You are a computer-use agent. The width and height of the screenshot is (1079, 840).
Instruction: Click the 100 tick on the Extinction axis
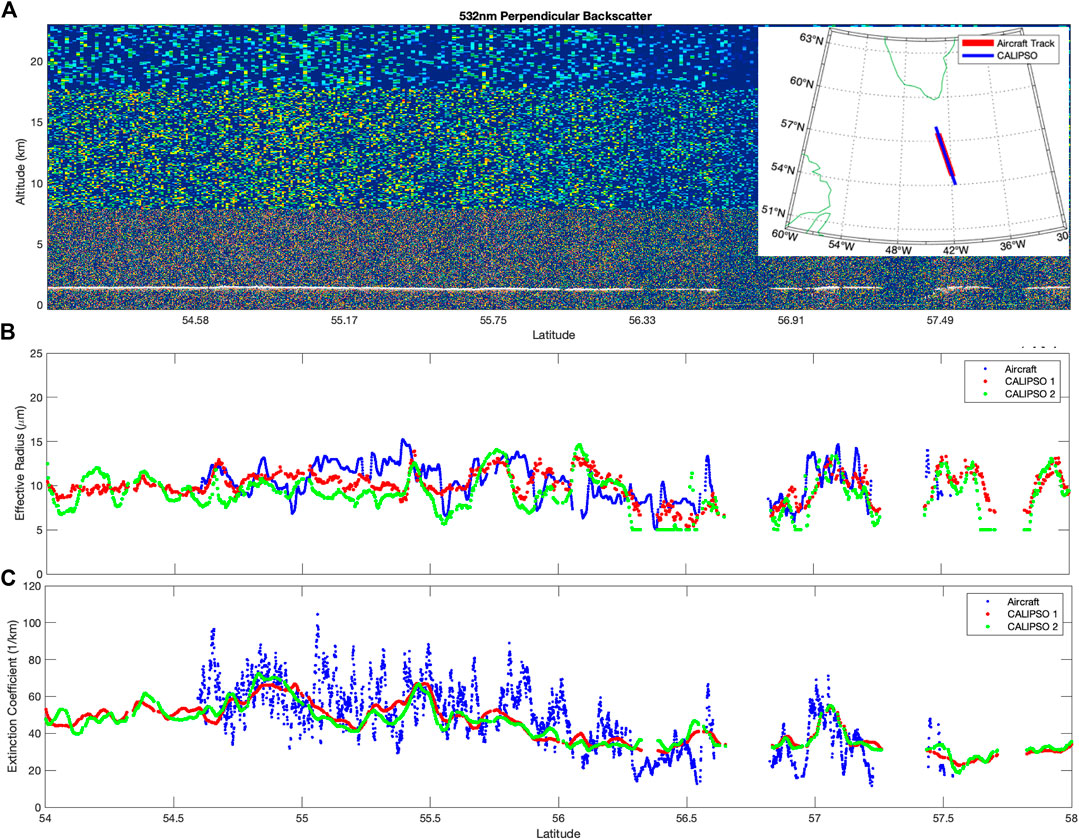(x=34, y=623)
